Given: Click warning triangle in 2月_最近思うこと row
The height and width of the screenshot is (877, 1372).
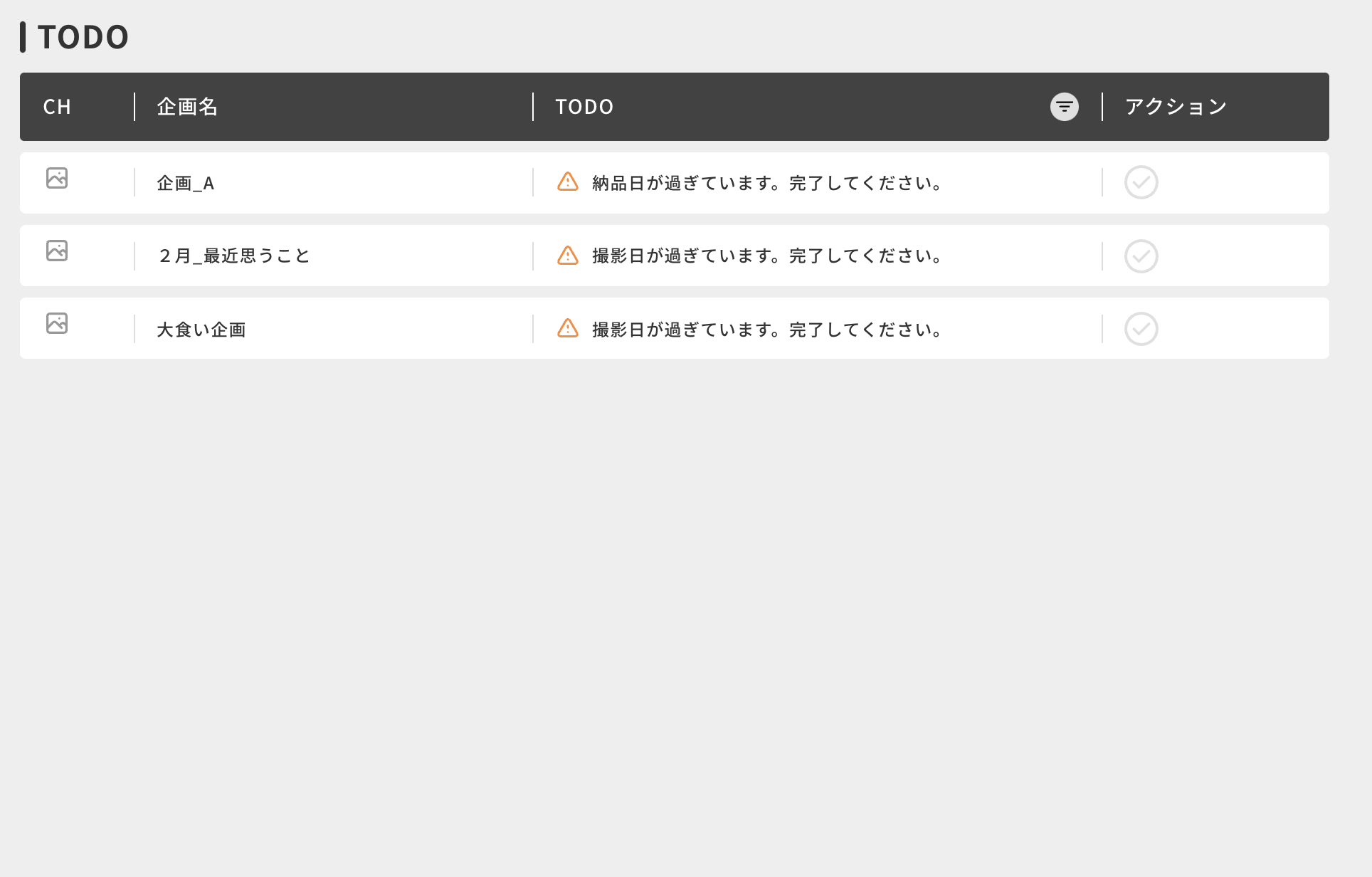Looking at the screenshot, I should click(567, 255).
